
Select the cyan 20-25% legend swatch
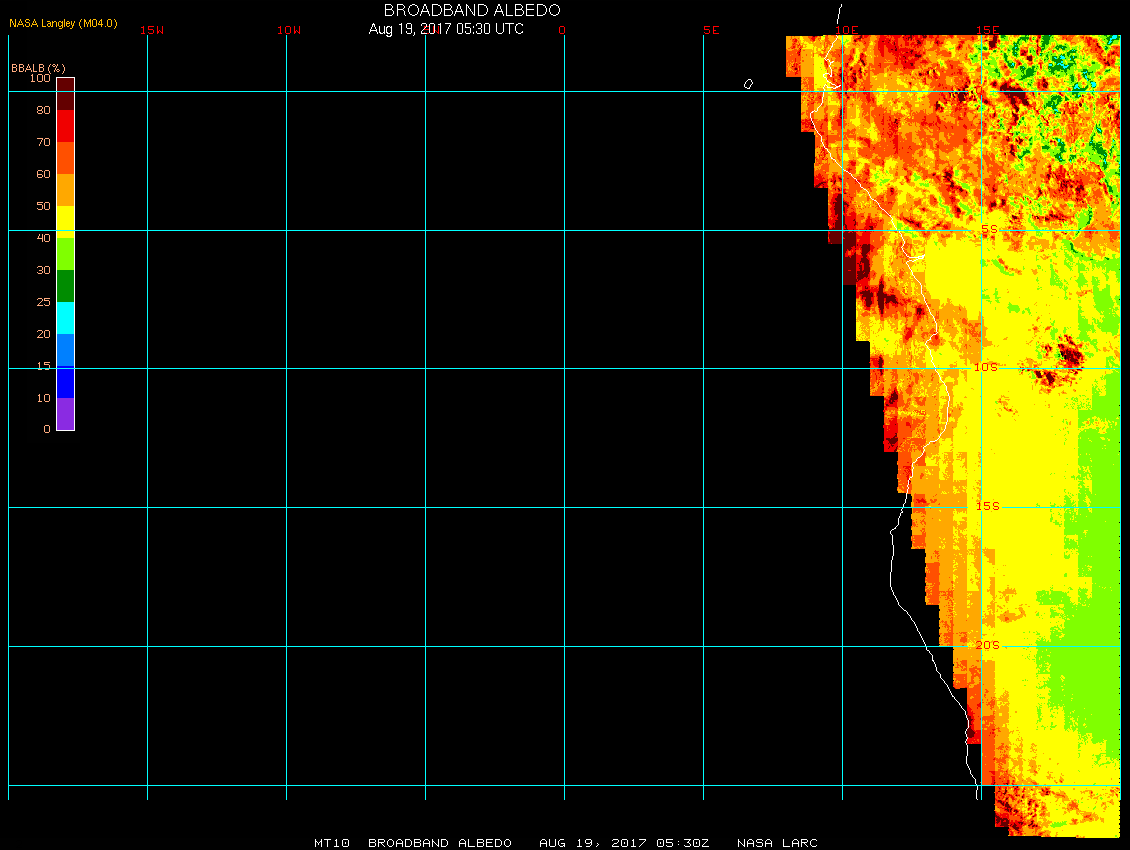(x=65, y=317)
